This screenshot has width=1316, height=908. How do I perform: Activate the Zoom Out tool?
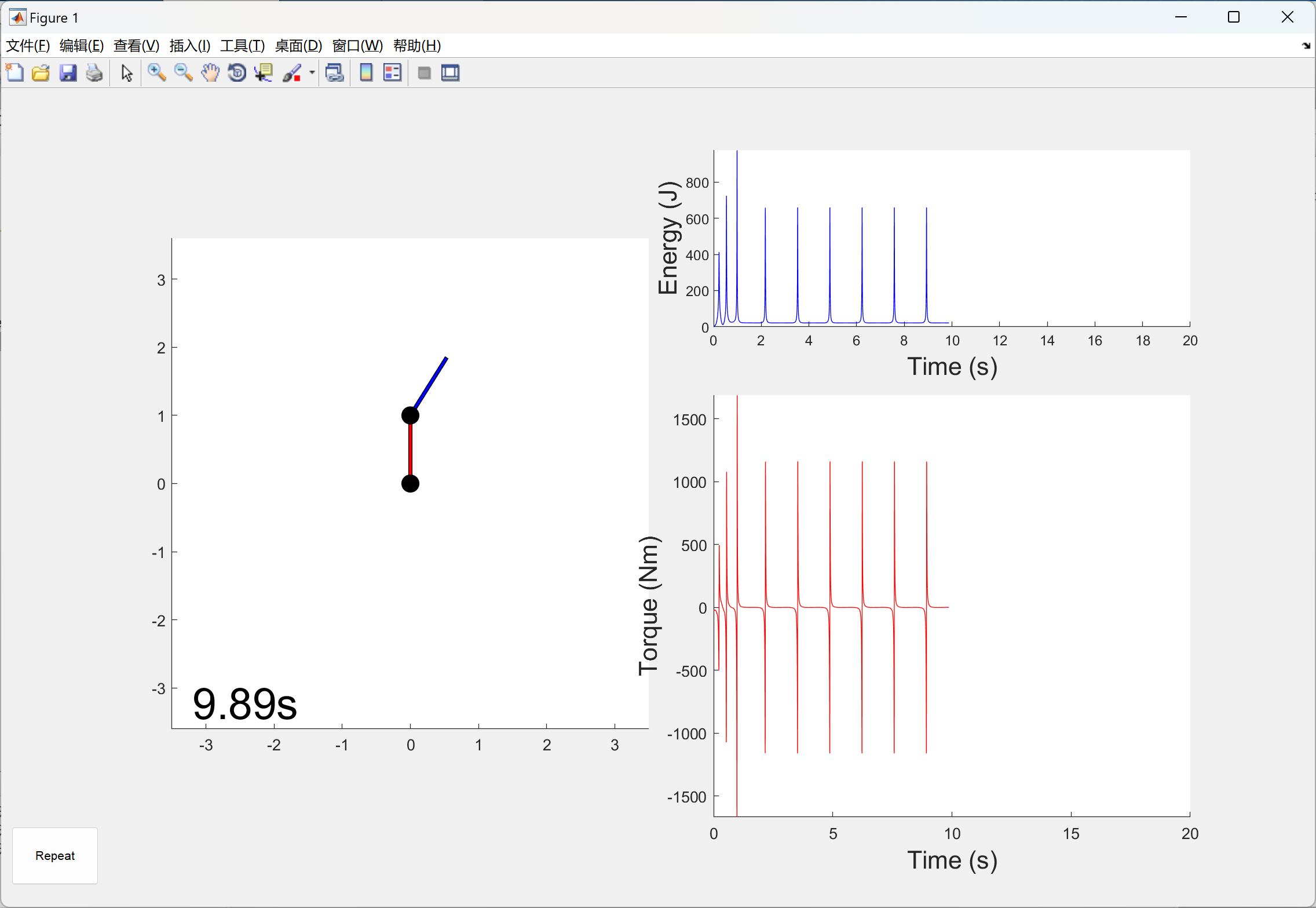point(183,73)
